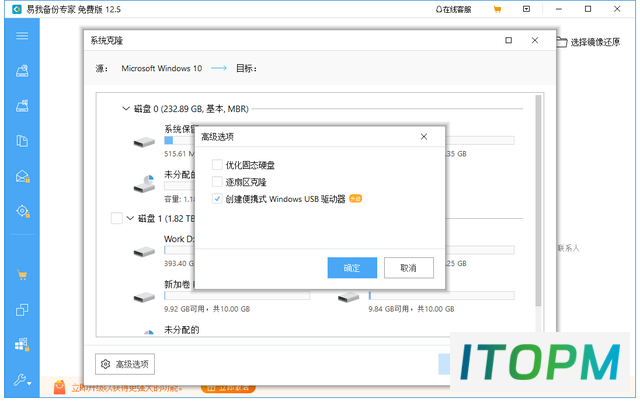Click the 9.92 GB可用, 共10.00 GB text
Screen dimensions: 640x402
tap(207, 309)
